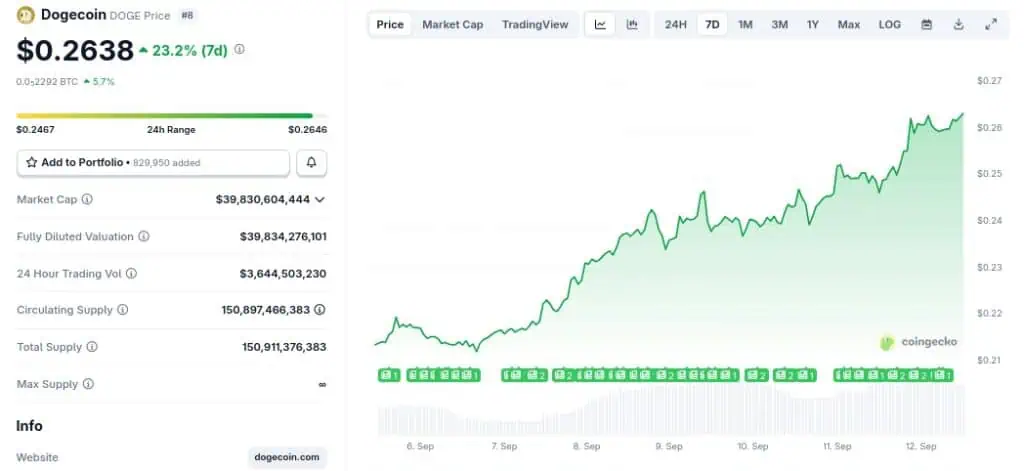Click the 9. Sep date axis label
Image resolution: width=1024 pixels, height=471 pixels.
[x=669, y=446]
